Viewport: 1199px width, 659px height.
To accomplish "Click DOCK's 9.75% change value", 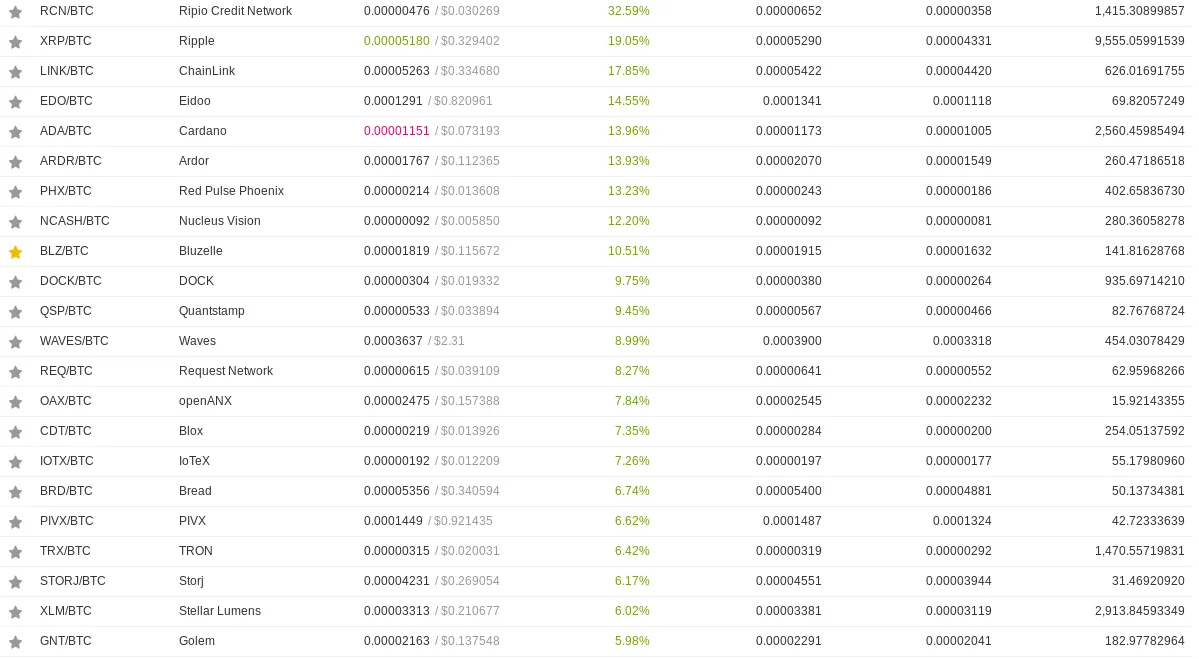I will [x=632, y=281].
